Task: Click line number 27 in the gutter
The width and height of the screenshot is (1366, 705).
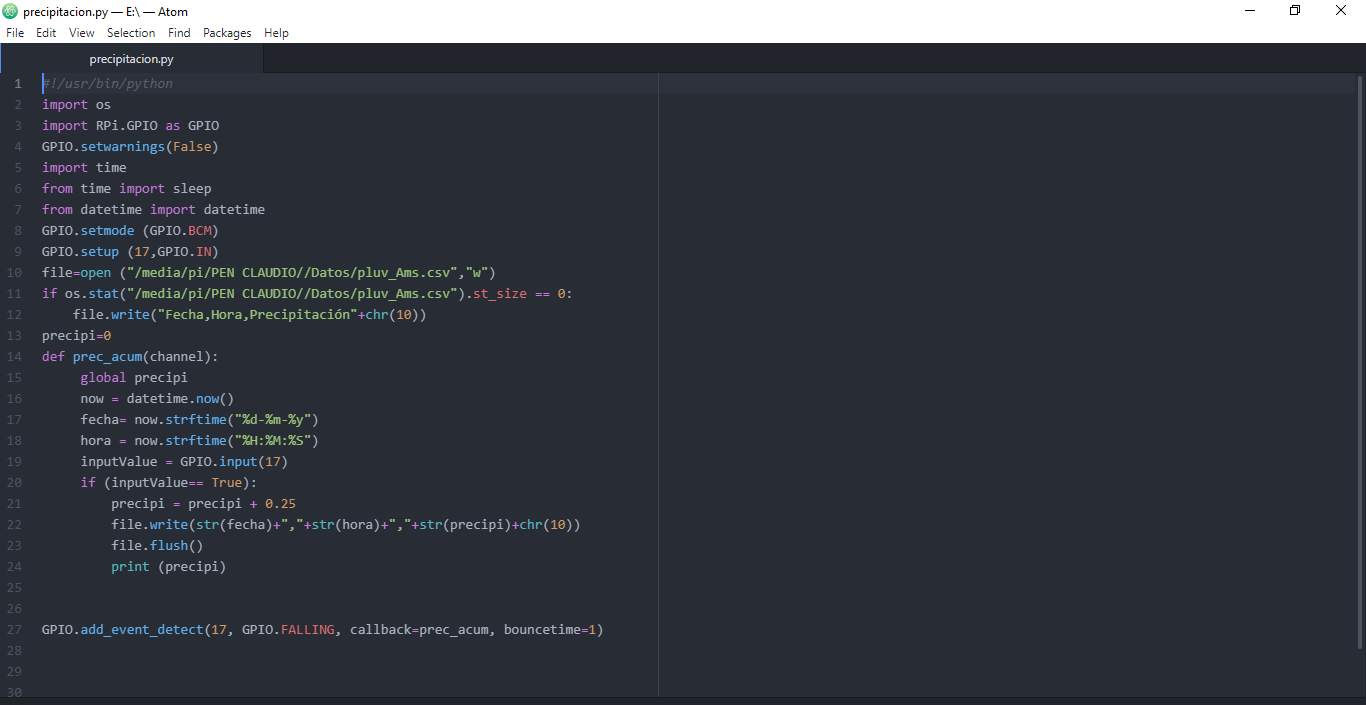Action: 15,630
